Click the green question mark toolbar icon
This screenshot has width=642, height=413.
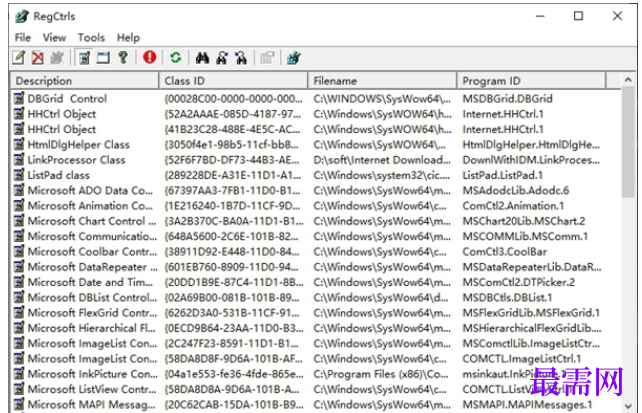pos(122,58)
